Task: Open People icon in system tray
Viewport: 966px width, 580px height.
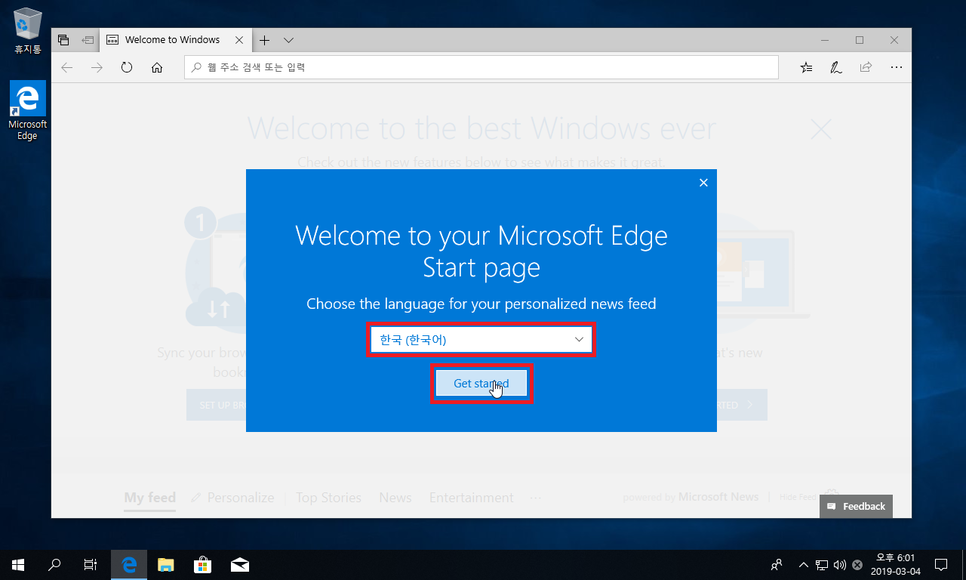Action: click(776, 565)
